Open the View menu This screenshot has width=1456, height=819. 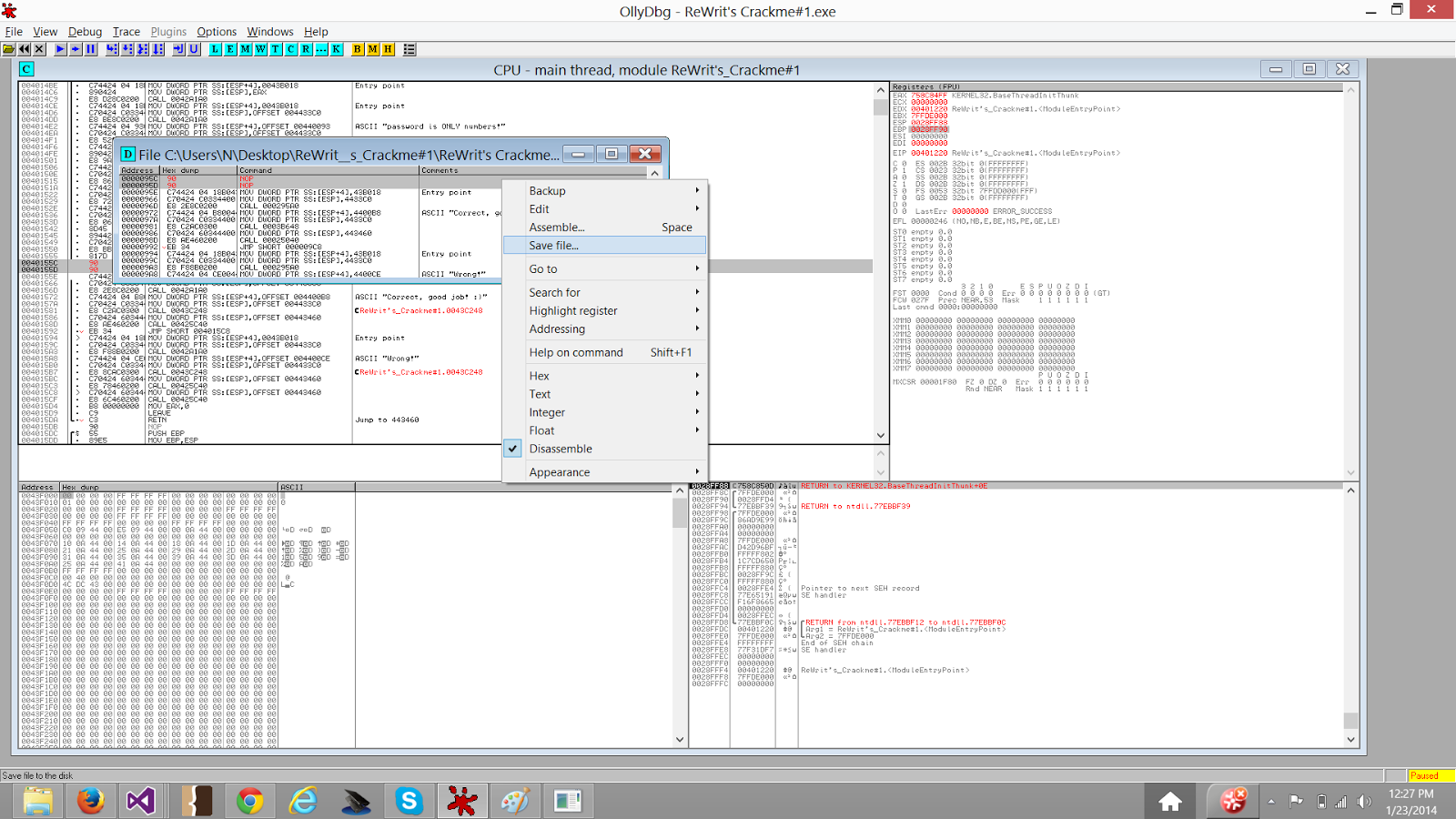45,32
